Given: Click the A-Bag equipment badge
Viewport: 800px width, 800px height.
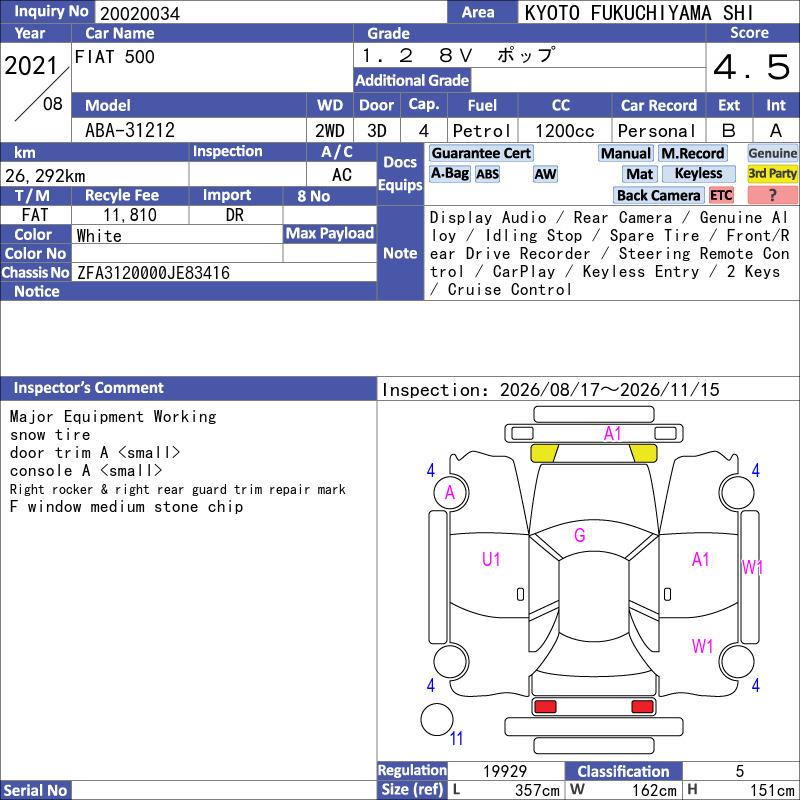Looking at the screenshot, I should 449,173.
